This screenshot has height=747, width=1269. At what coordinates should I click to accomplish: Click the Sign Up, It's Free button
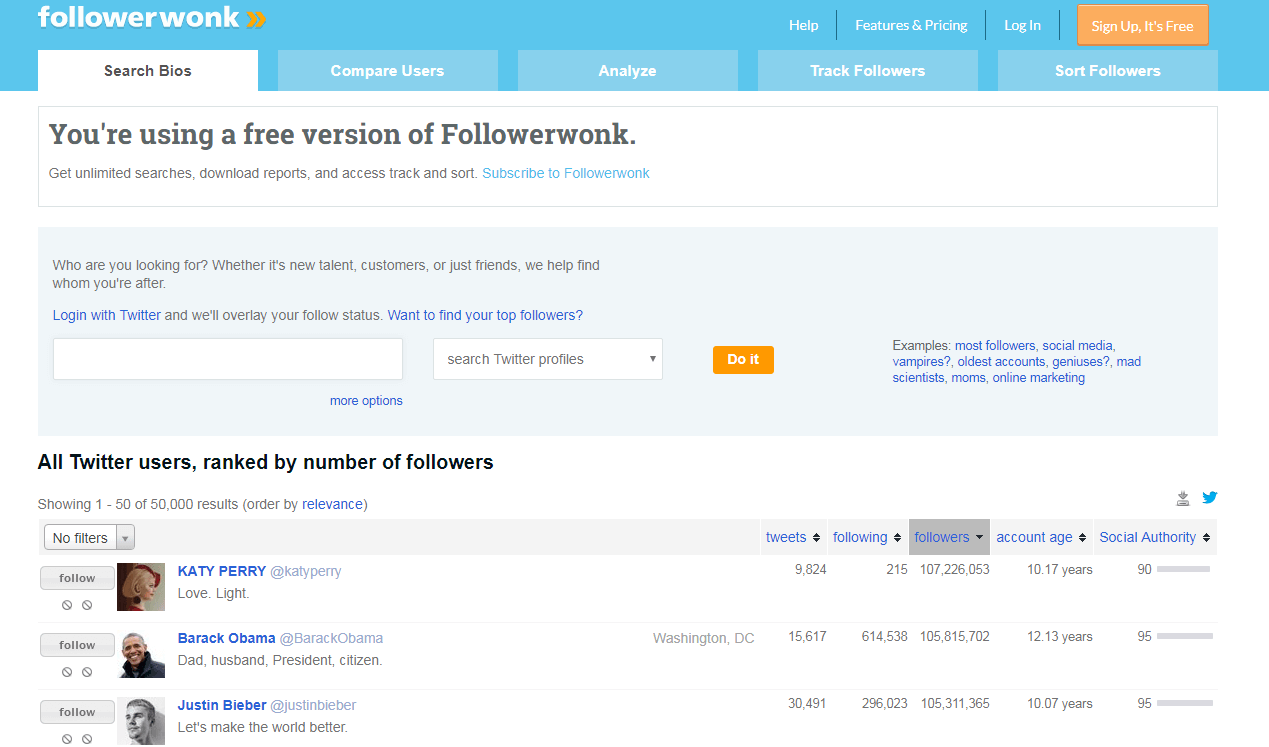1143,25
